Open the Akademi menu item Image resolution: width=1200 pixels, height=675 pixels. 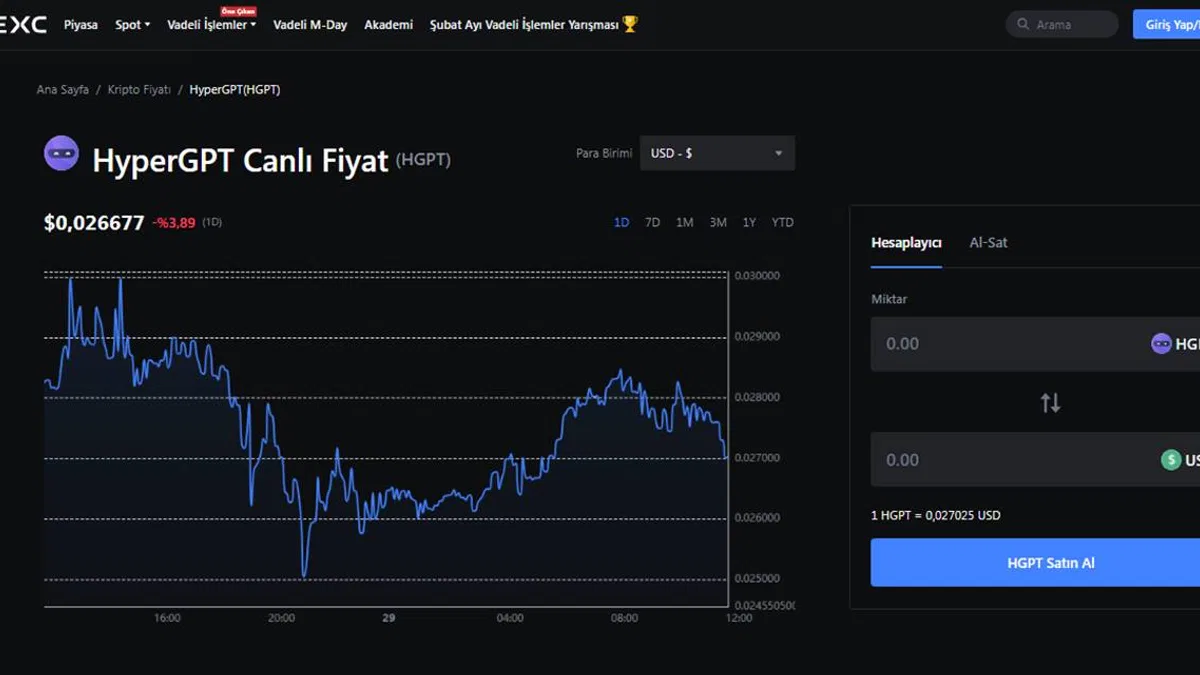point(388,25)
